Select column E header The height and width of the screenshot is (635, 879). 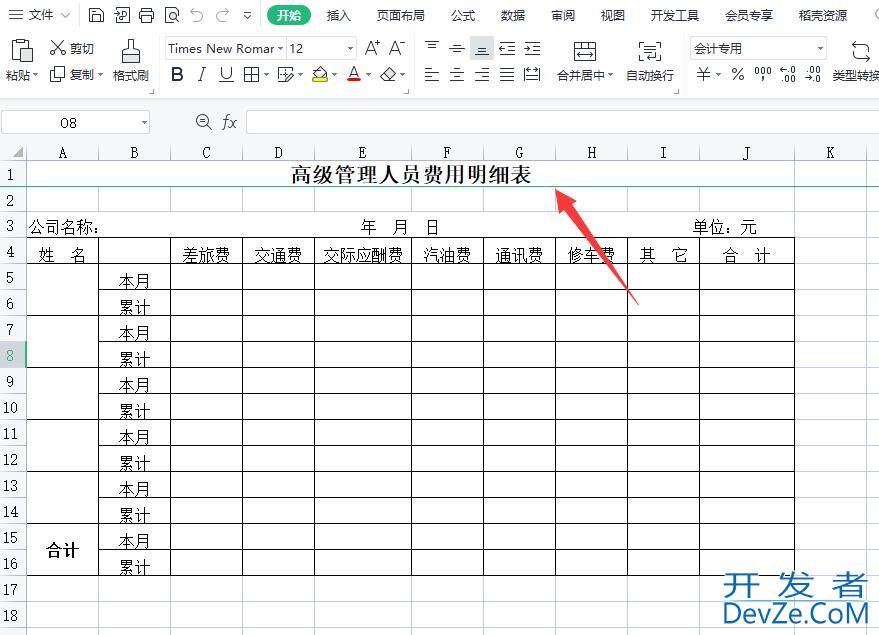(363, 152)
